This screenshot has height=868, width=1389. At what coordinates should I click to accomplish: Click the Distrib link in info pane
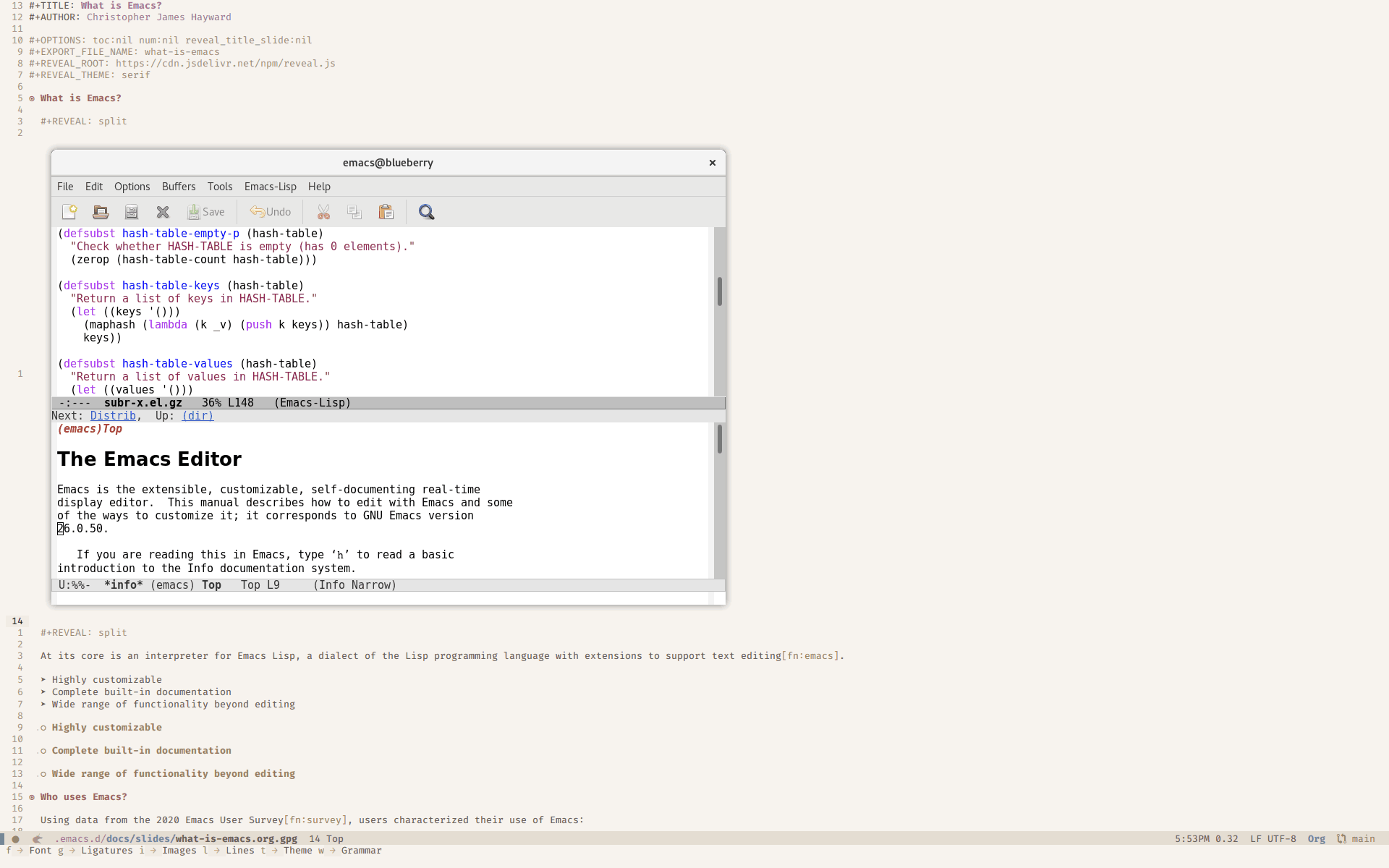[112, 416]
